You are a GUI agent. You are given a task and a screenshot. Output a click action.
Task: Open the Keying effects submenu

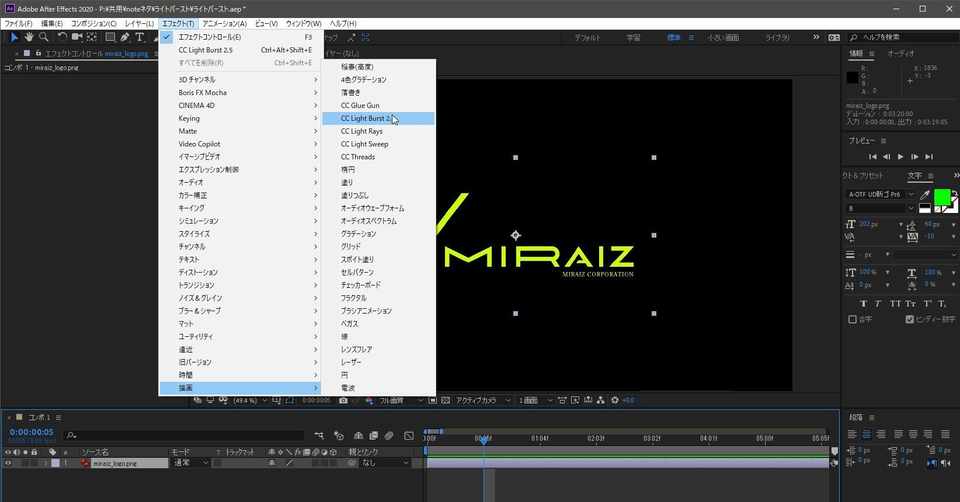click(240, 118)
